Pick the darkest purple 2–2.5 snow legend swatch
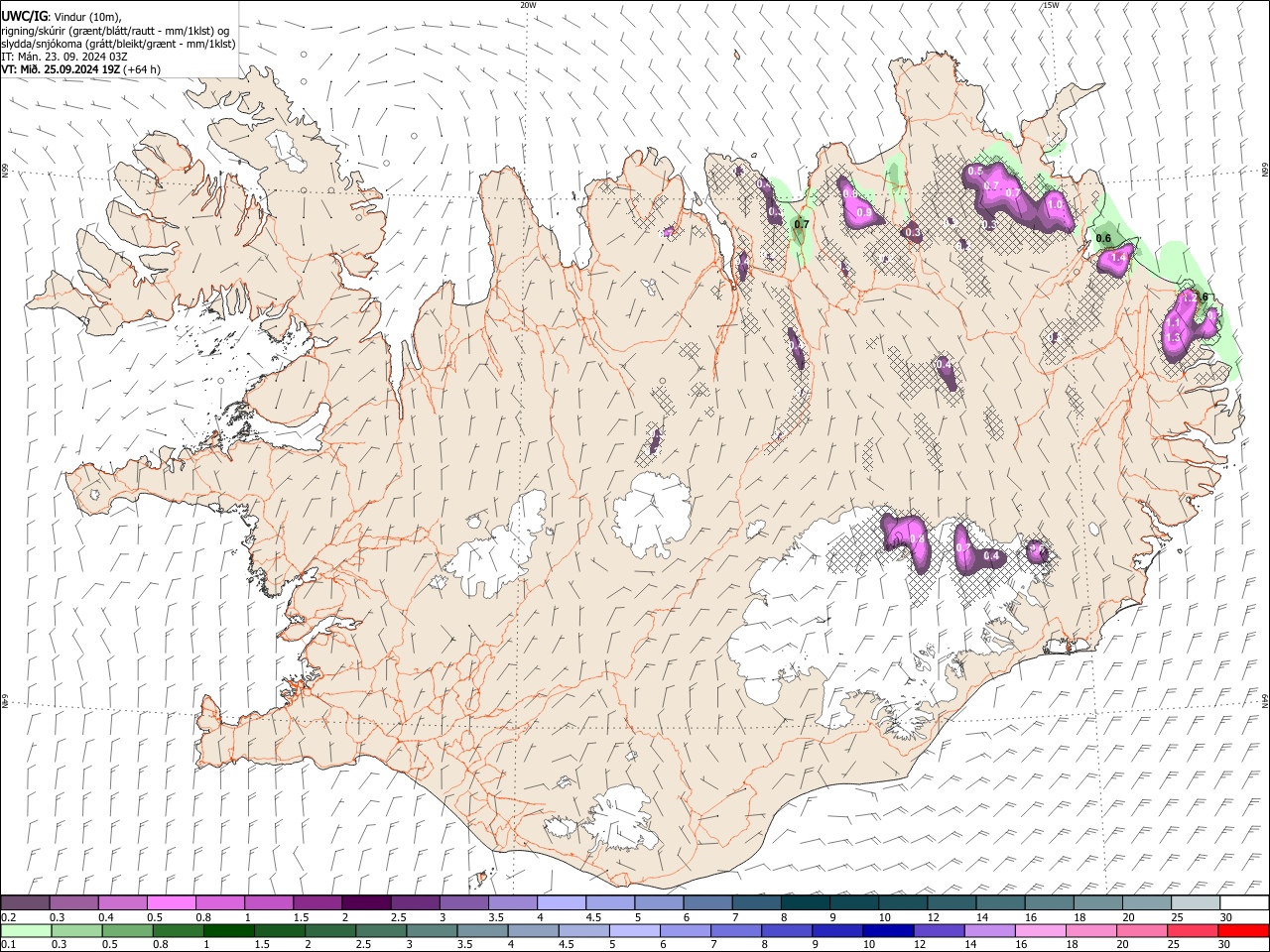Screen dimensions: 1270x952 point(365,903)
